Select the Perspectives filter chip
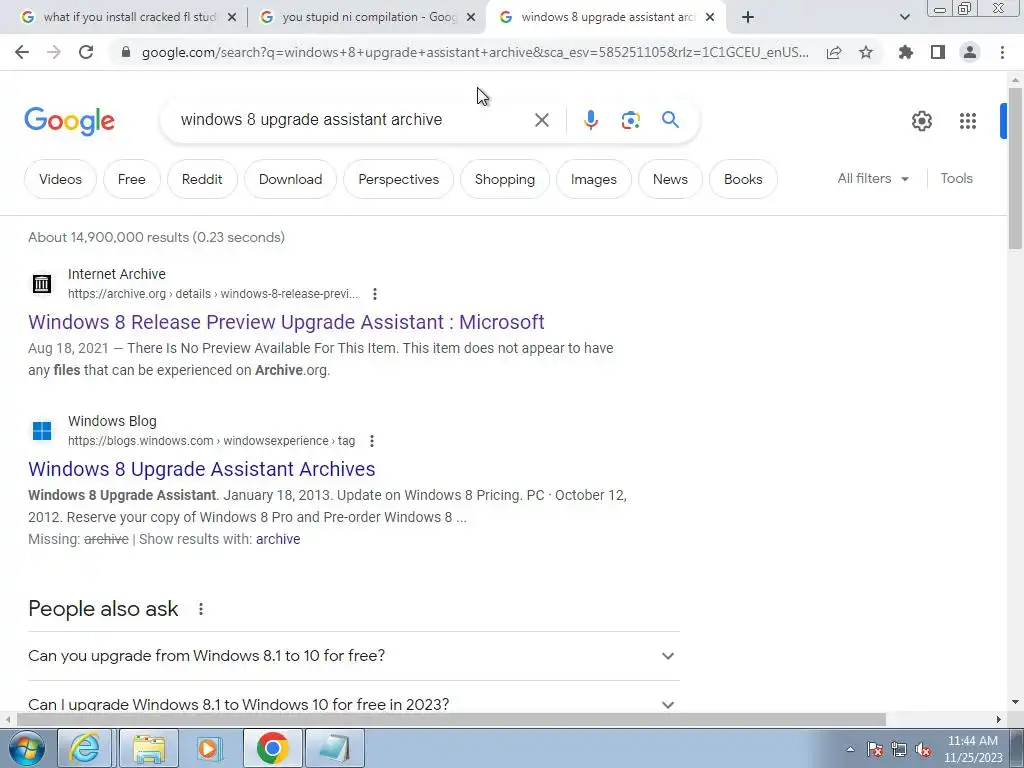 [x=398, y=179]
